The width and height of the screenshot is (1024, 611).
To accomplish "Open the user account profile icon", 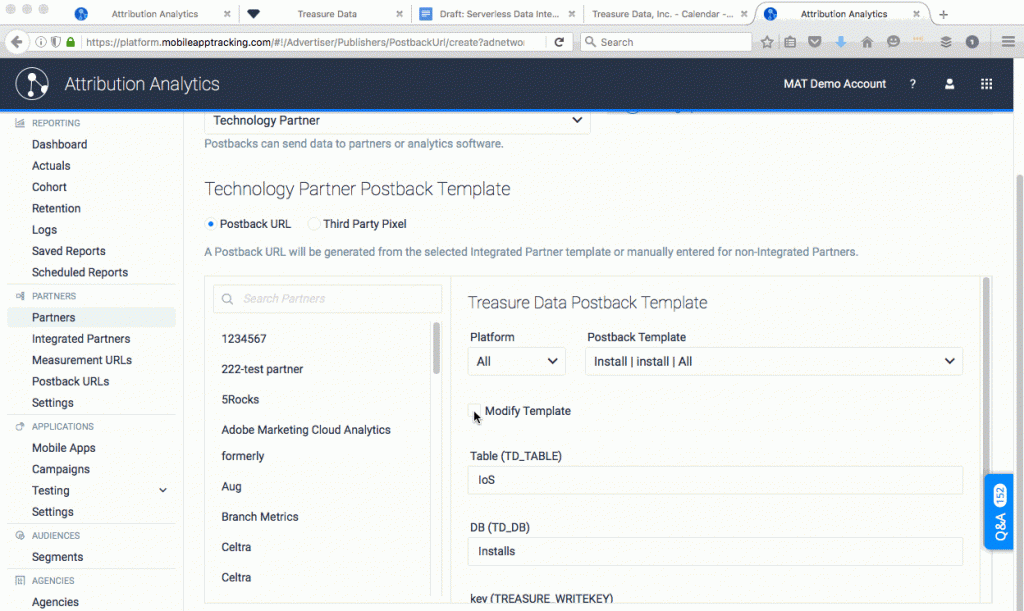I will pos(950,84).
